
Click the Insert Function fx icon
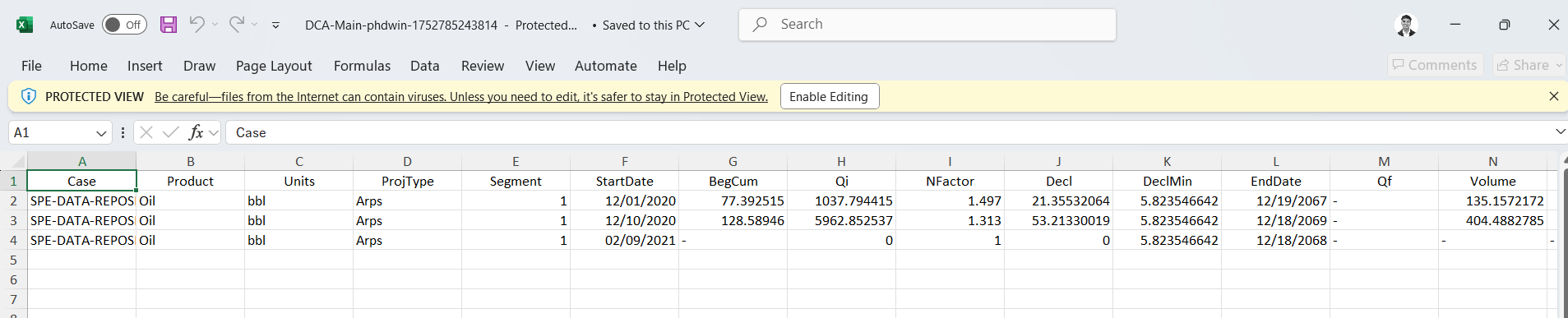point(196,132)
